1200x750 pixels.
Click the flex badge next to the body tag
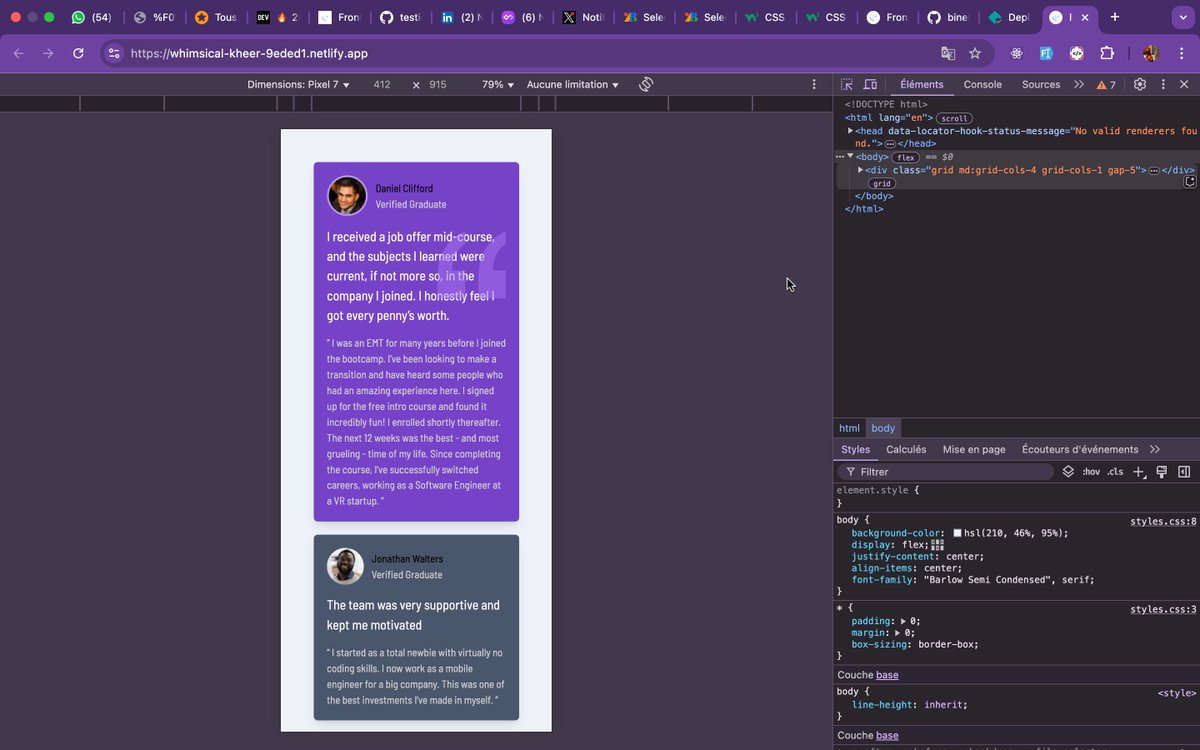[x=905, y=157]
